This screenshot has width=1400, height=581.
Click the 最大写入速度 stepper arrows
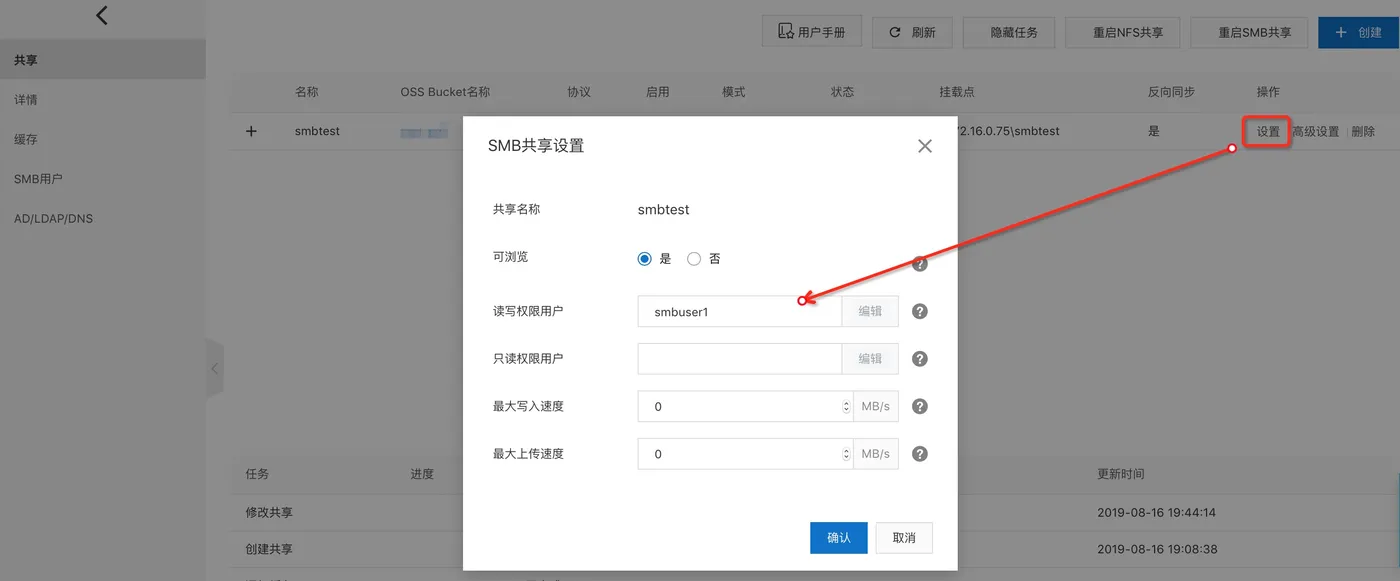click(848, 407)
